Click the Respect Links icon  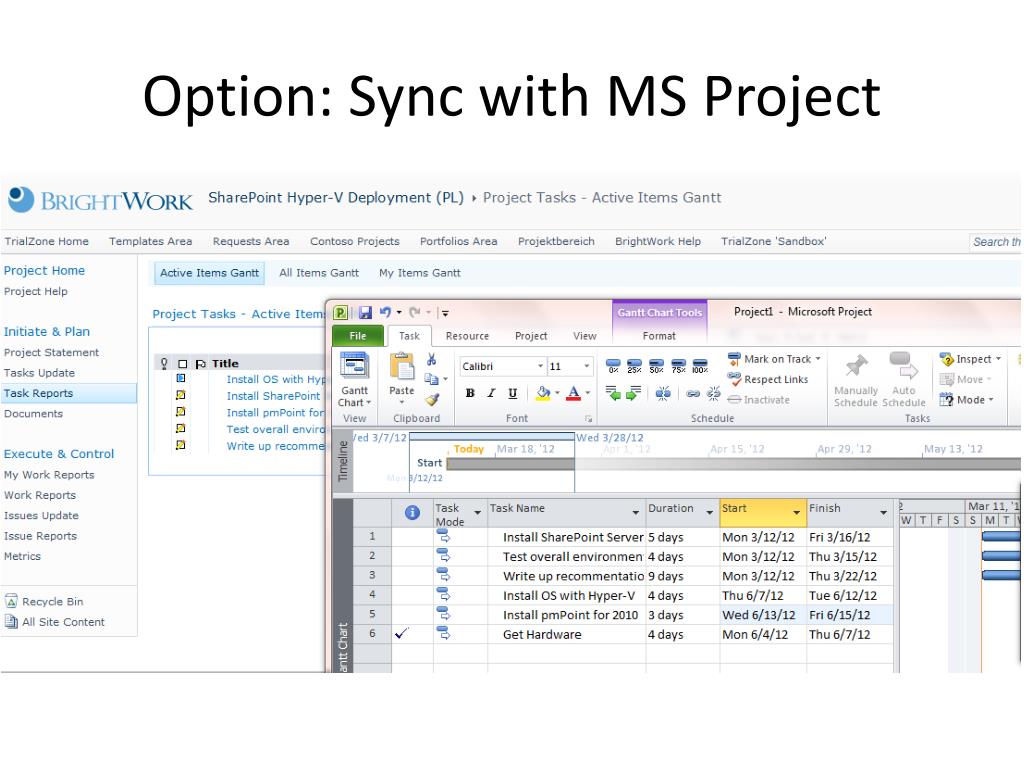tap(734, 379)
